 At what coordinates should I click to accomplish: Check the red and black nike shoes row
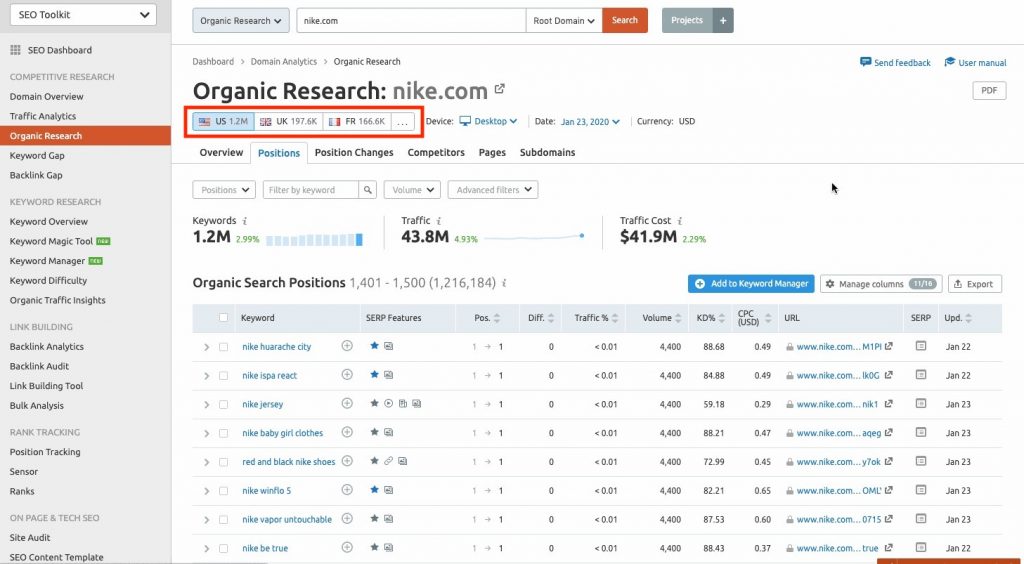[x=223, y=462]
